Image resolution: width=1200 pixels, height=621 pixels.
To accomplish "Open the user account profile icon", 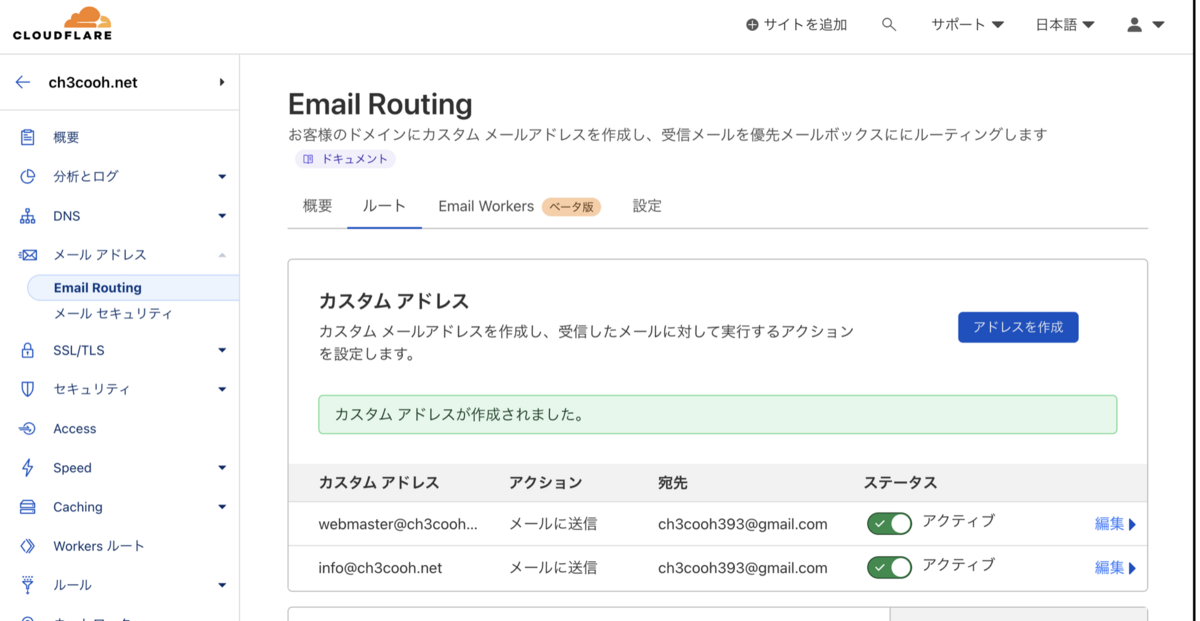I will [x=1134, y=25].
